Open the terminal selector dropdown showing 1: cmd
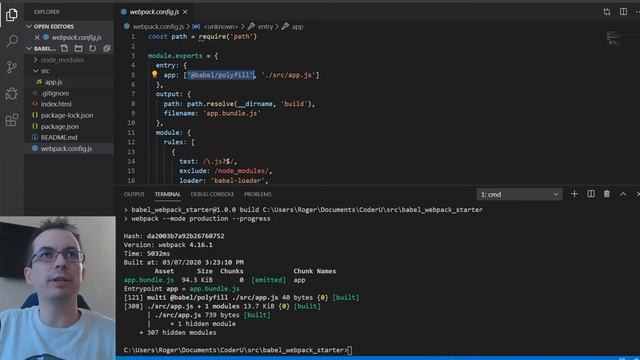This screenshot has width=640, height=360. (519, 194)
